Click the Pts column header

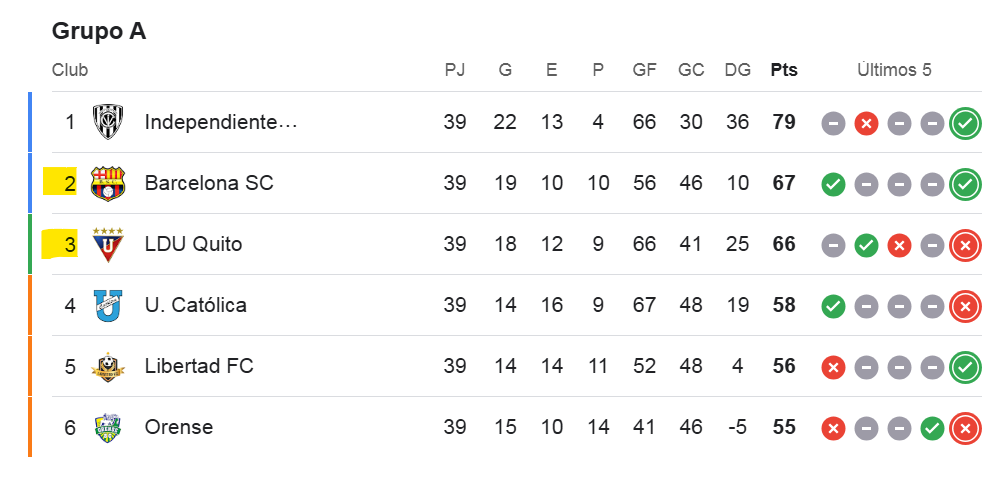[784, 70]
